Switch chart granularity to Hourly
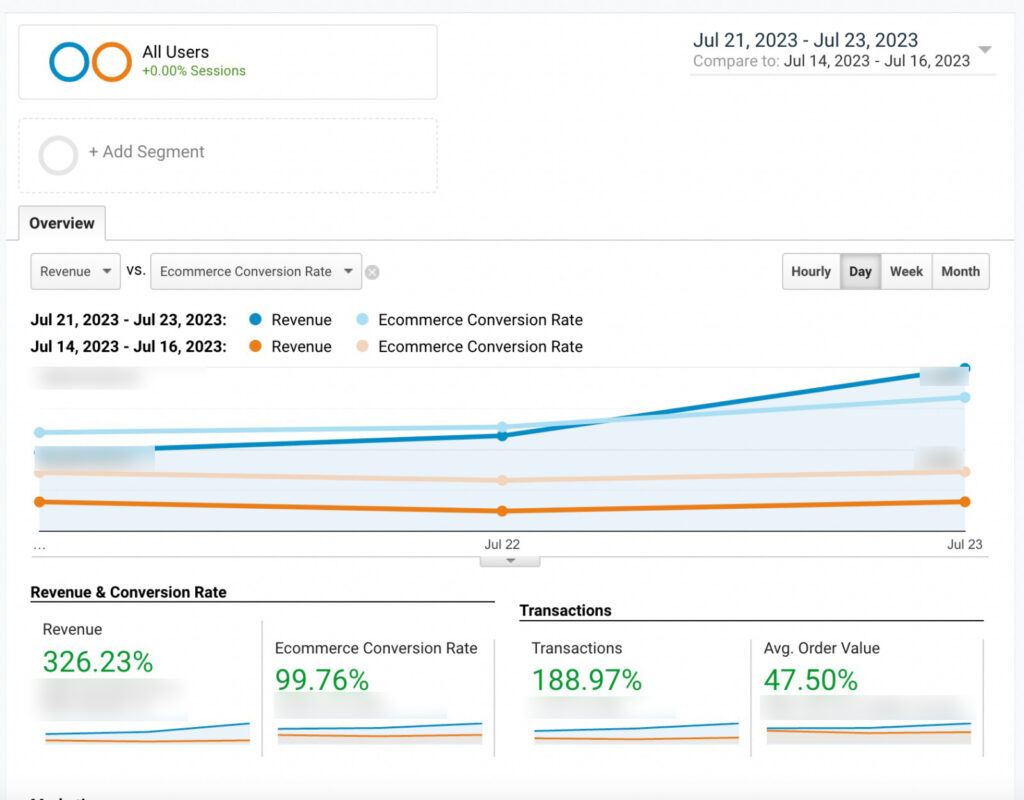The image size is (1024, 800). tap(810, 272)
